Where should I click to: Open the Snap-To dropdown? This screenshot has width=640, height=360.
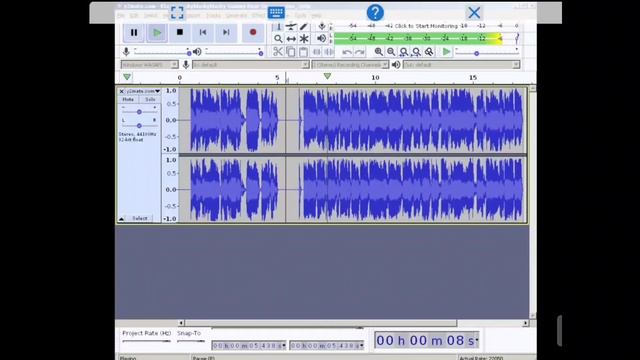pyautogui.click(x=191, y=341)
